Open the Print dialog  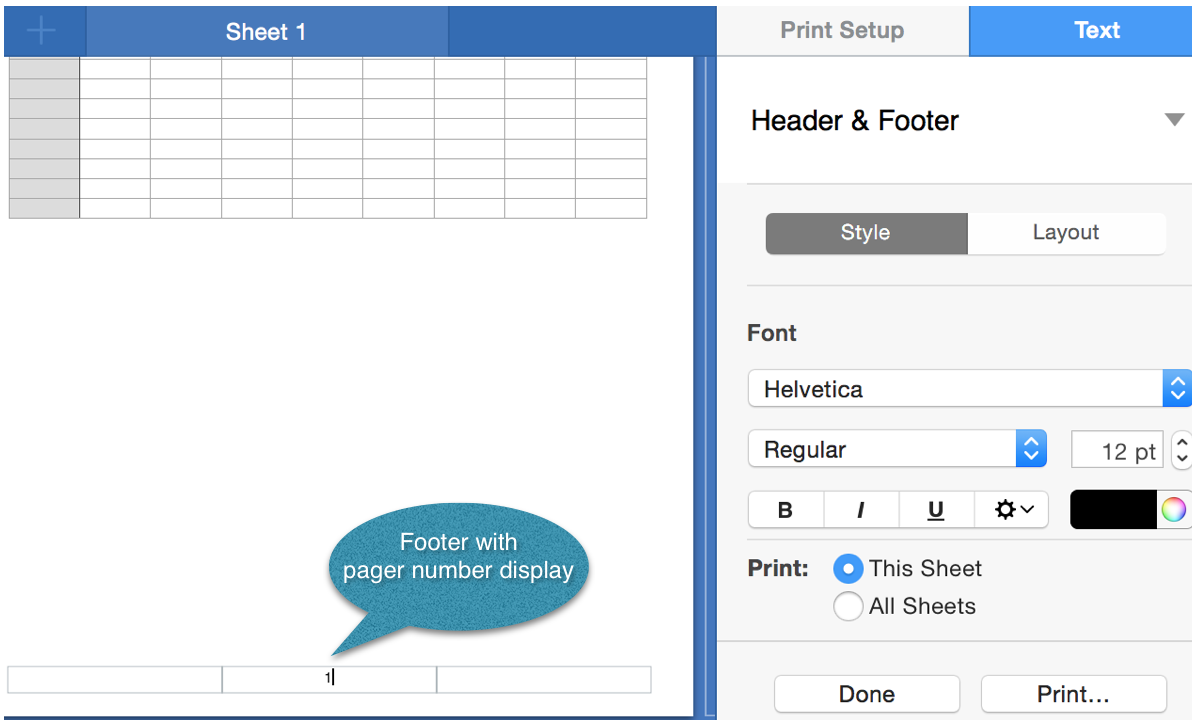pyautogui.click(x=1073, y=693)
